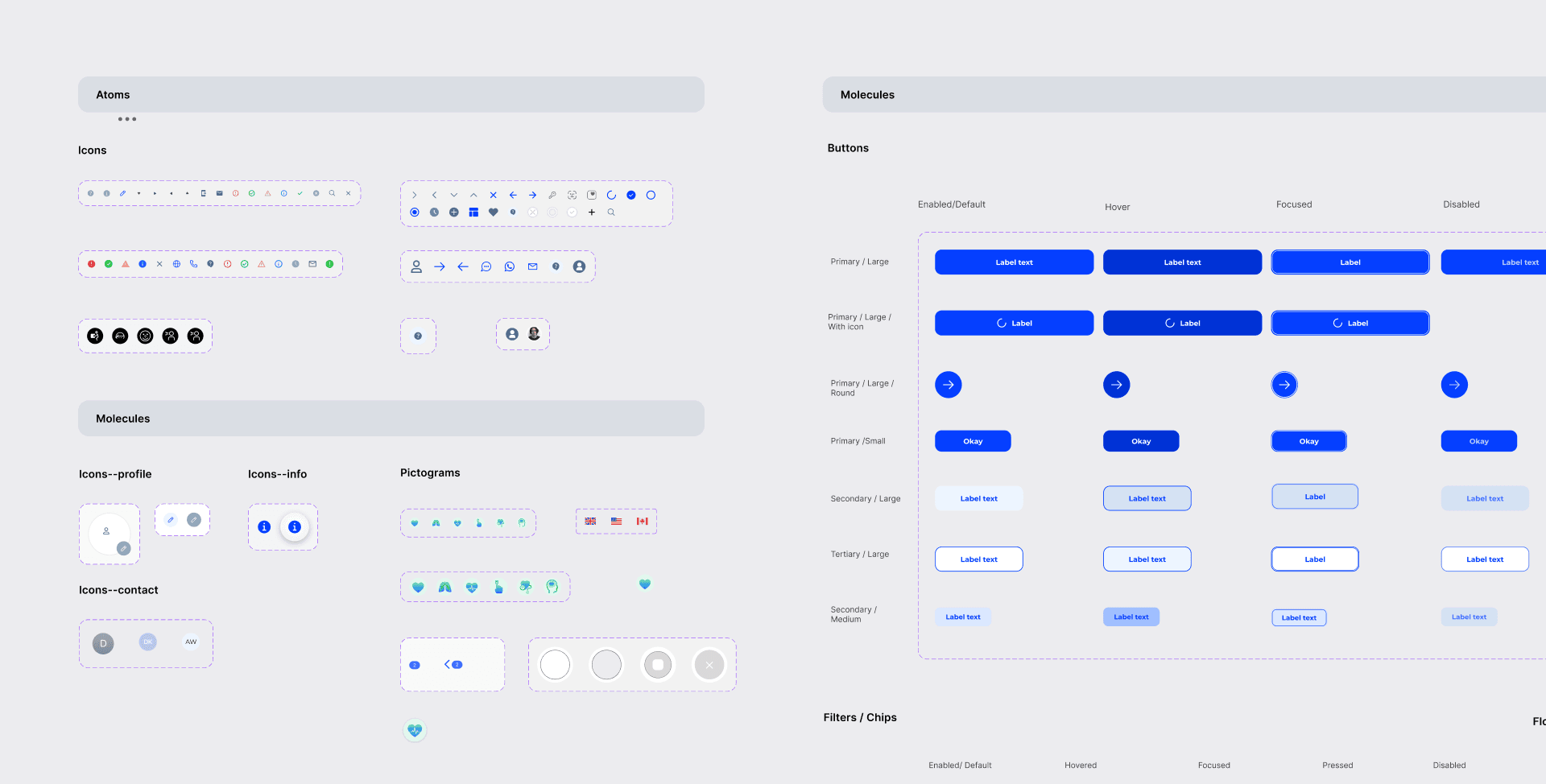Click the chevron-down icon in blue icon set

pyautogui.click(x=454, y=195)
